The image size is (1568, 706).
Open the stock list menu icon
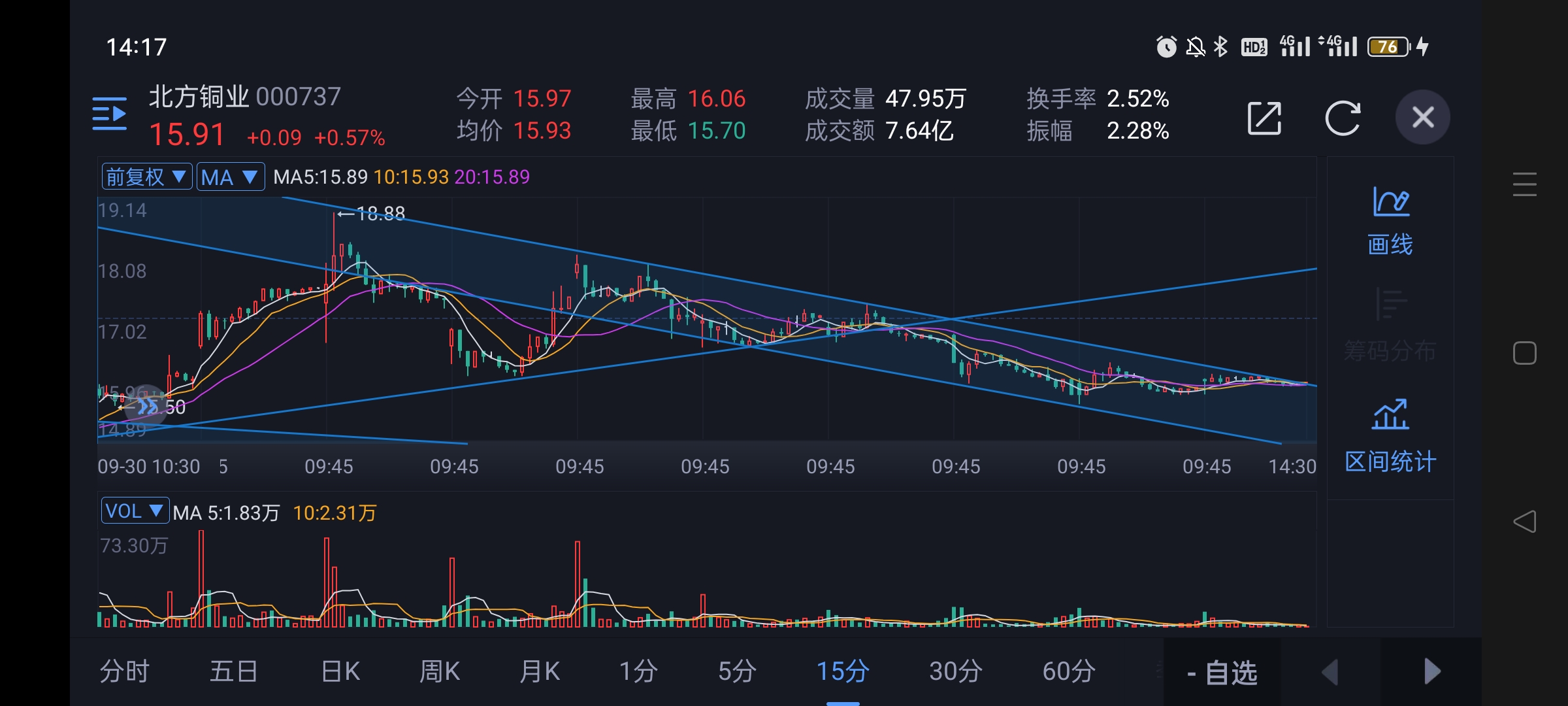(109, 114)
